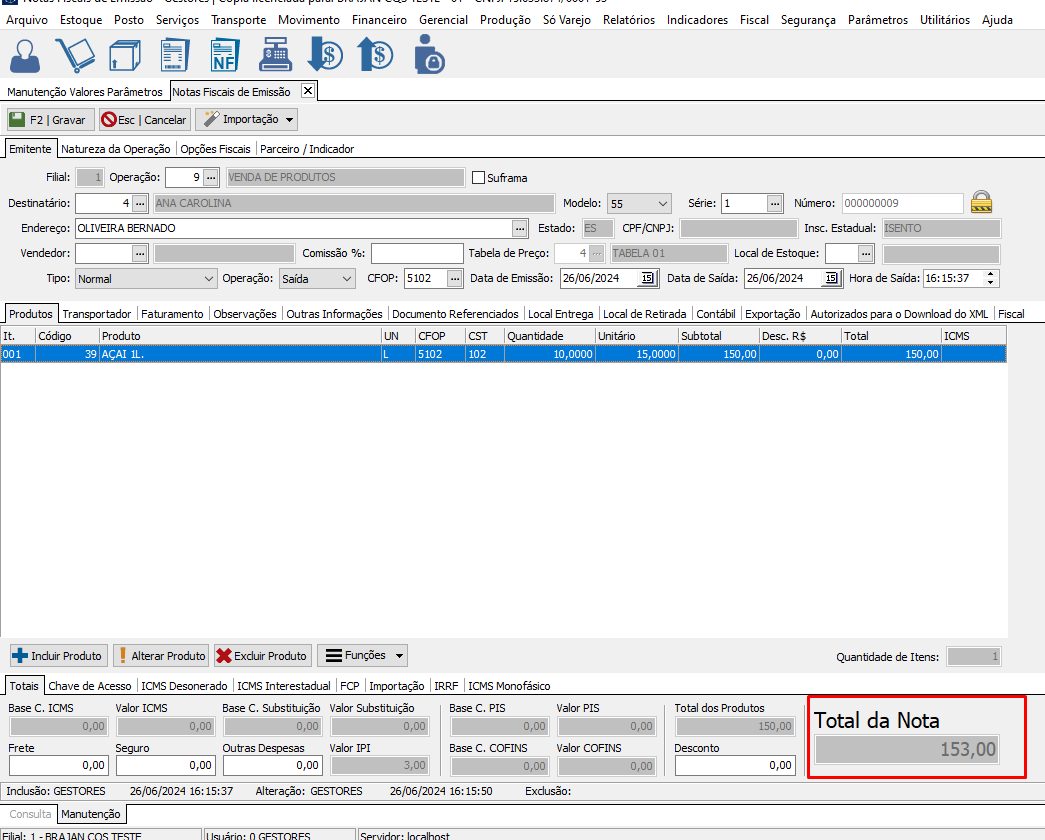Switch to the Transportador tab
Image resolution: width=1045 pixels, height=840 pixels.
pyautogui.click(x=97, y=314)
